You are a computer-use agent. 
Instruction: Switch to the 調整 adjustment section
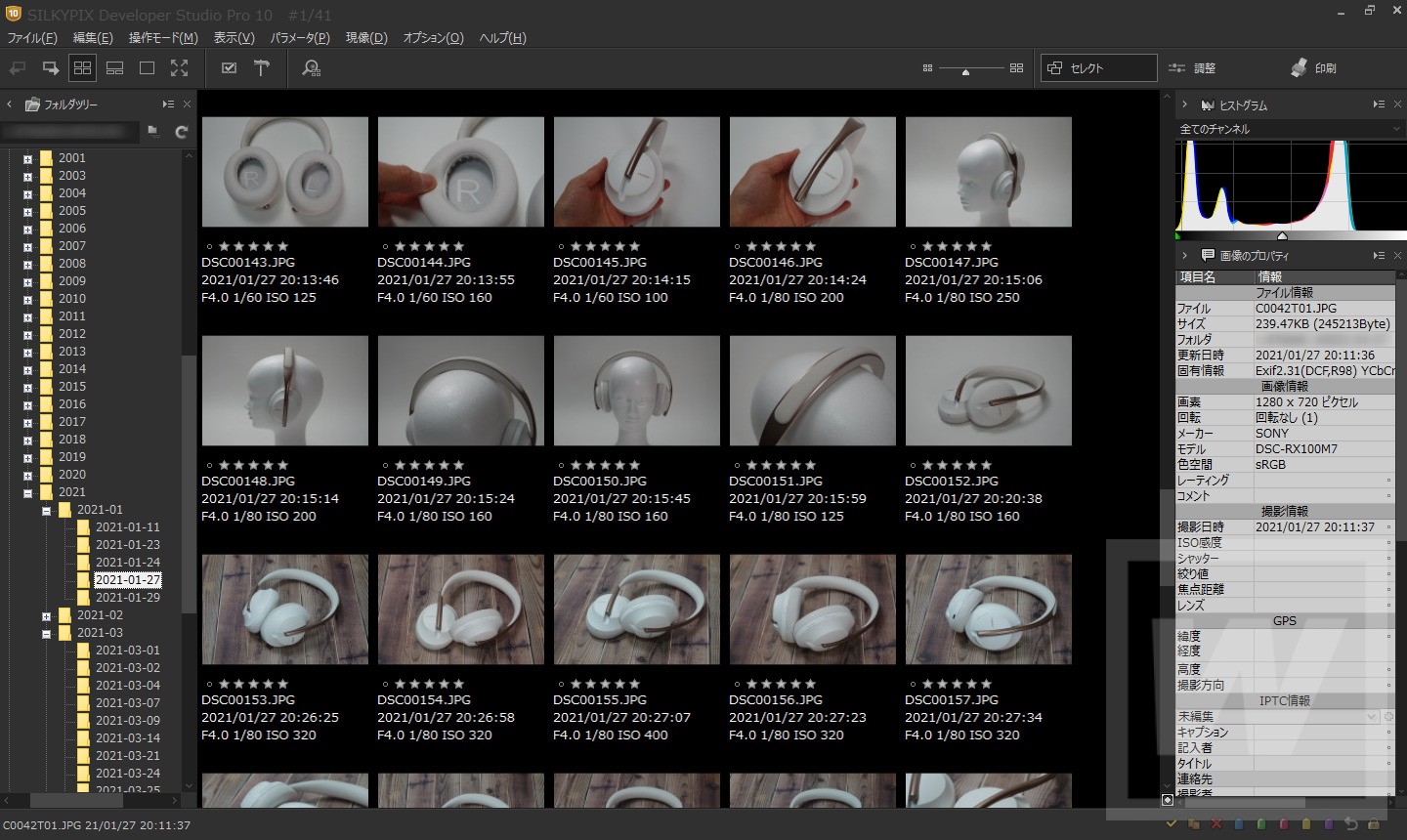1192,68
